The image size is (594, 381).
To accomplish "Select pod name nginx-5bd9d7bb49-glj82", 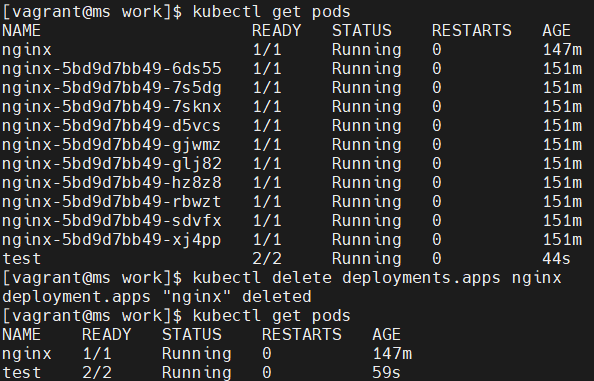I will pyautogui.click(x=112, y=164).
